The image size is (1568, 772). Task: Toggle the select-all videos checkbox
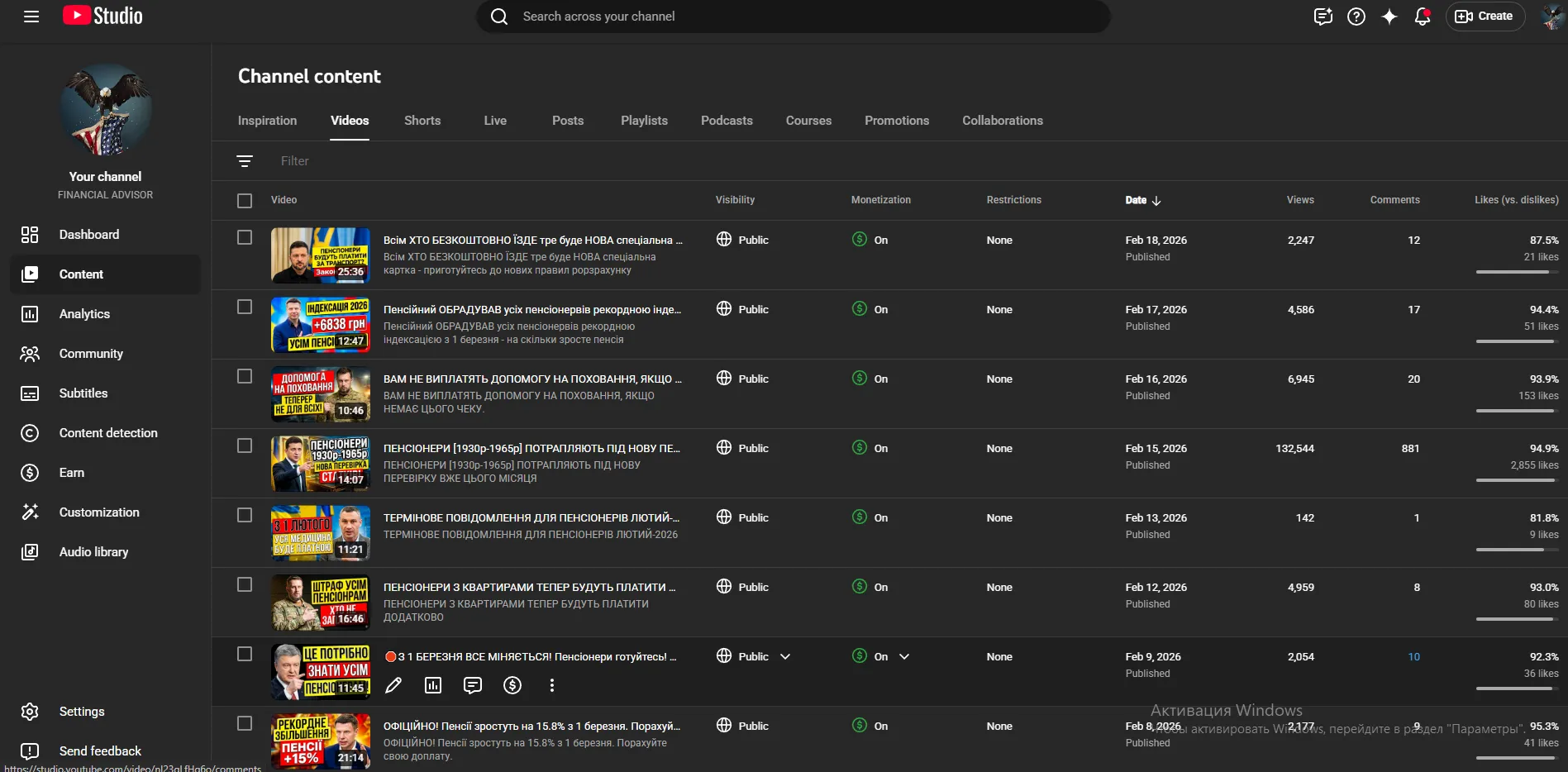click(x=245, y=201)
